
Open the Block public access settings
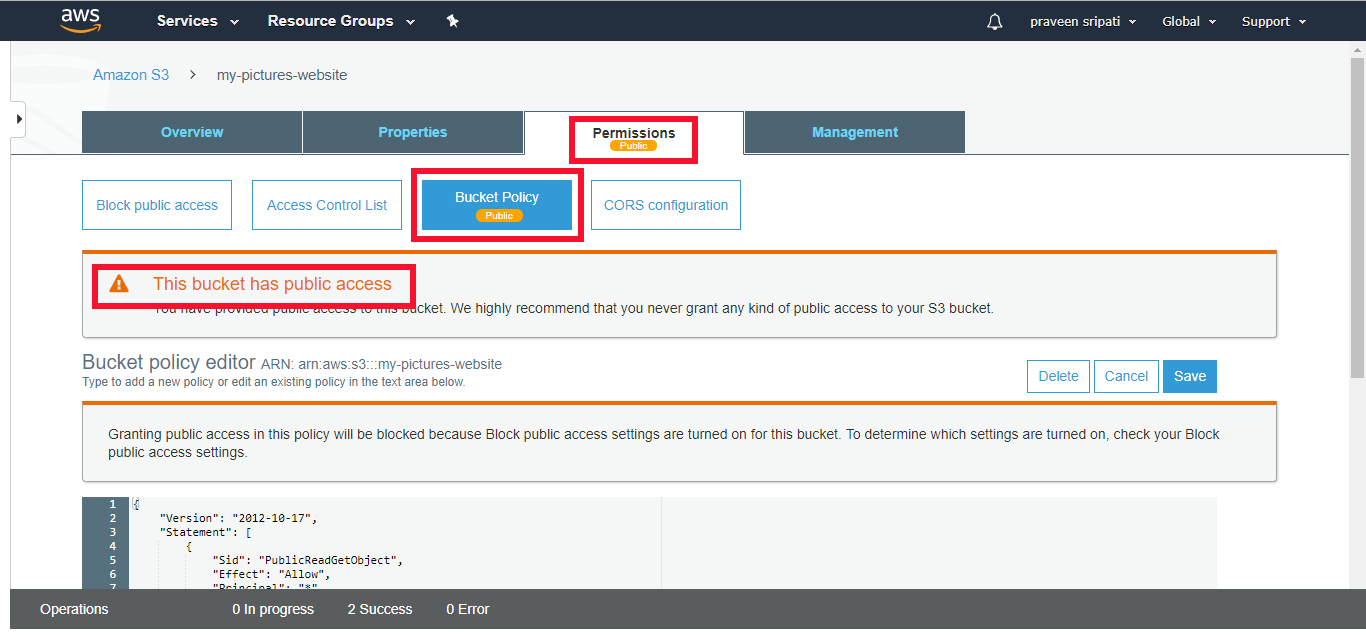[156, 204]
